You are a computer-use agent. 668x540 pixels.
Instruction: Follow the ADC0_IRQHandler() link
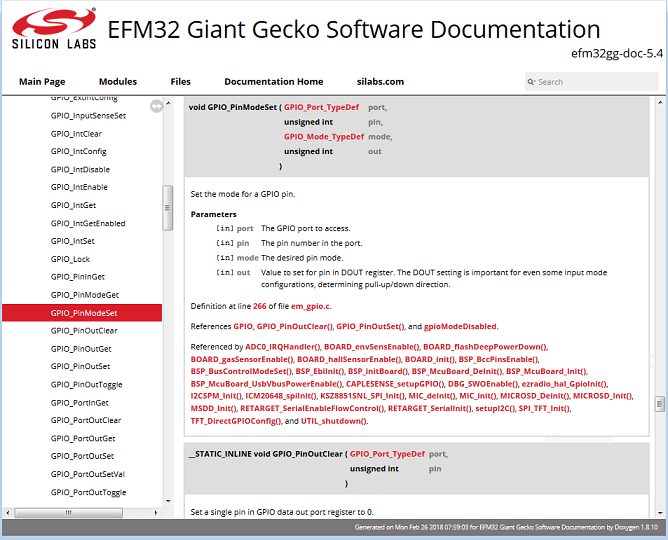pyautogui.click(x=283, y=347)
